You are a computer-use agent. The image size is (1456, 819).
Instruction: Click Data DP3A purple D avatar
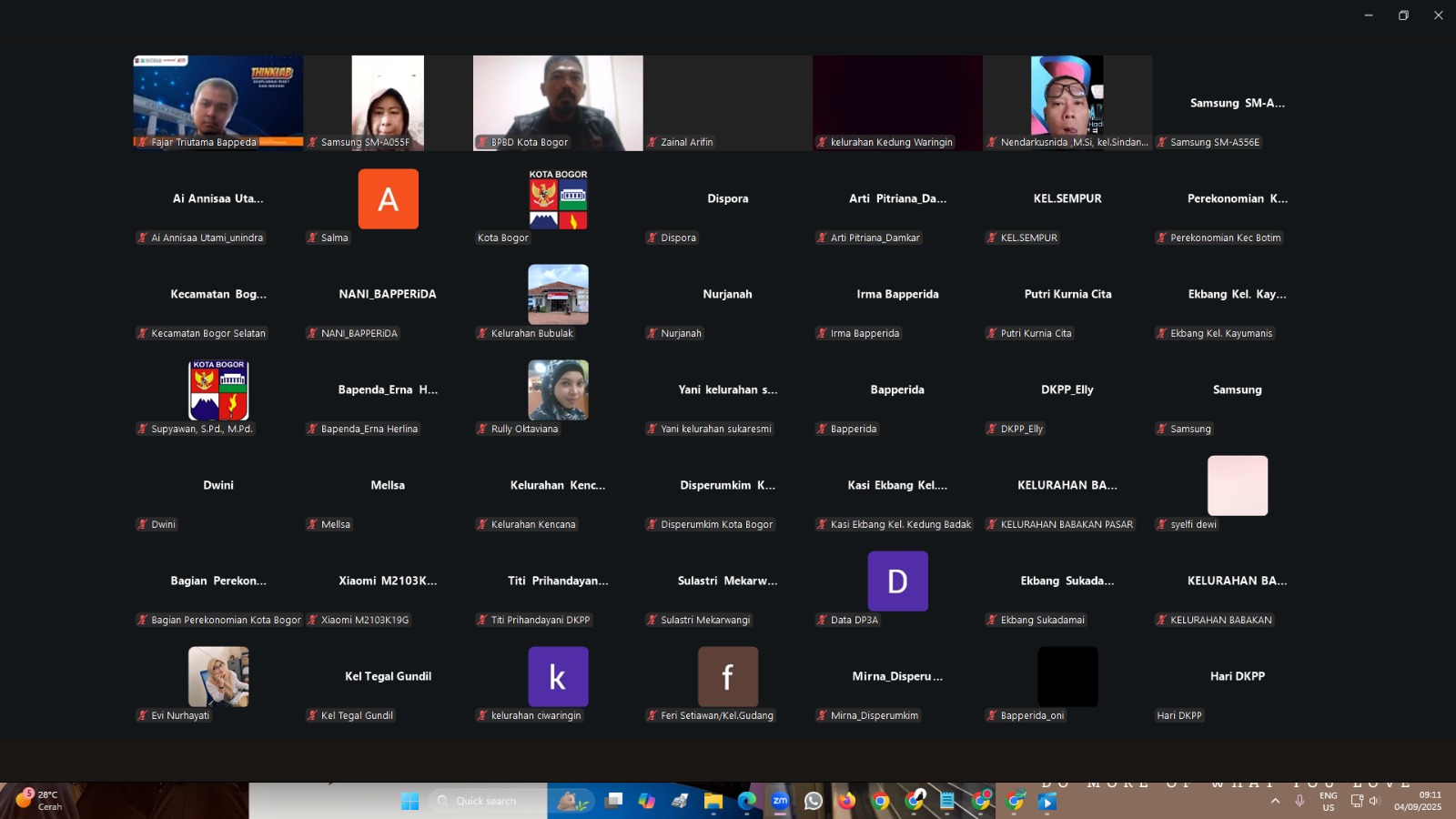coord(897,581)
